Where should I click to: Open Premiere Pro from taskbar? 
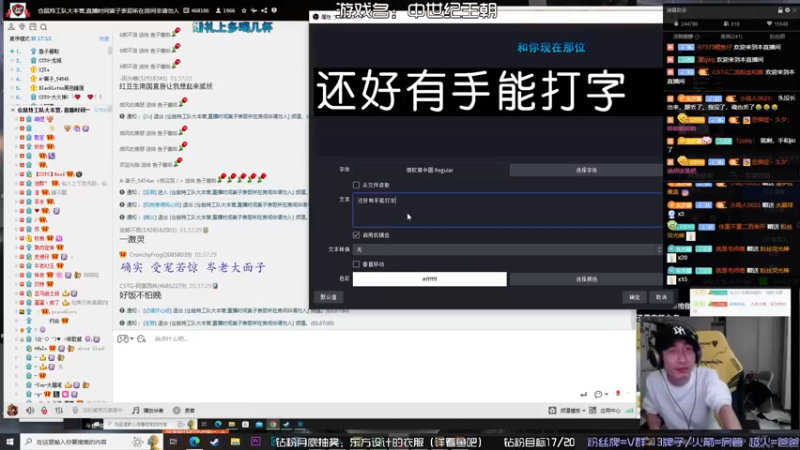tap(256, 441)
